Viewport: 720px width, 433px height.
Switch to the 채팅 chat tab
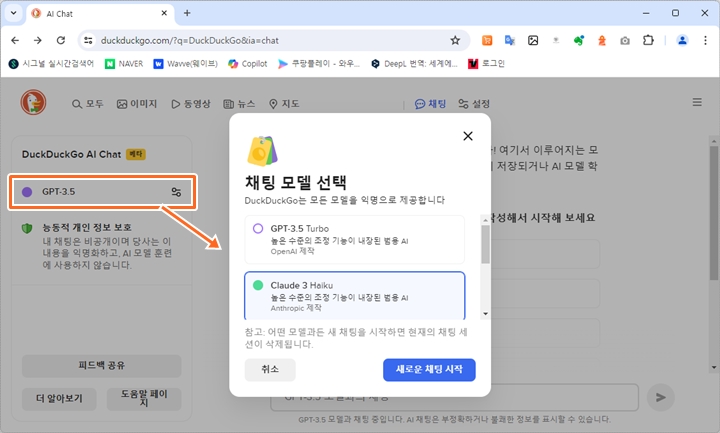(x=430, y=104)
